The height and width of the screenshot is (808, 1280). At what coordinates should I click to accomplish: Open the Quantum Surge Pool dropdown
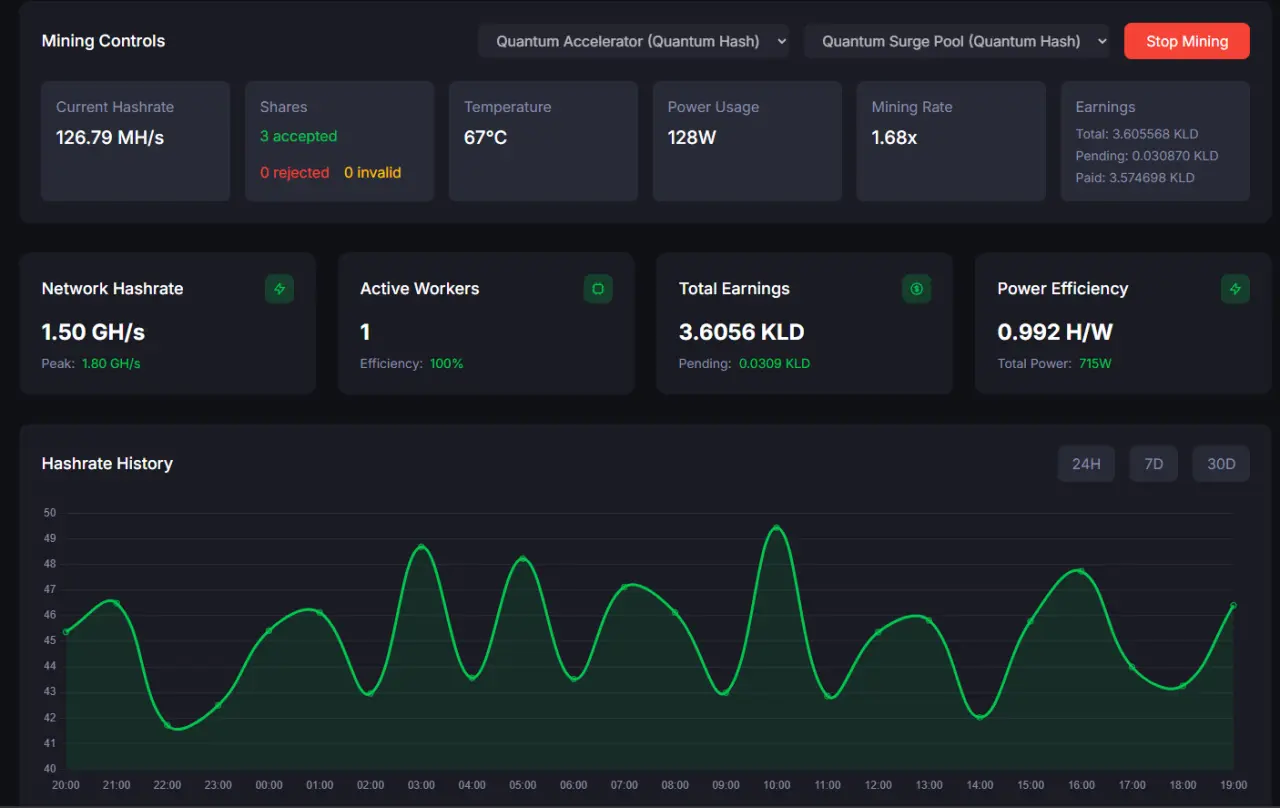tap(957, 41)
